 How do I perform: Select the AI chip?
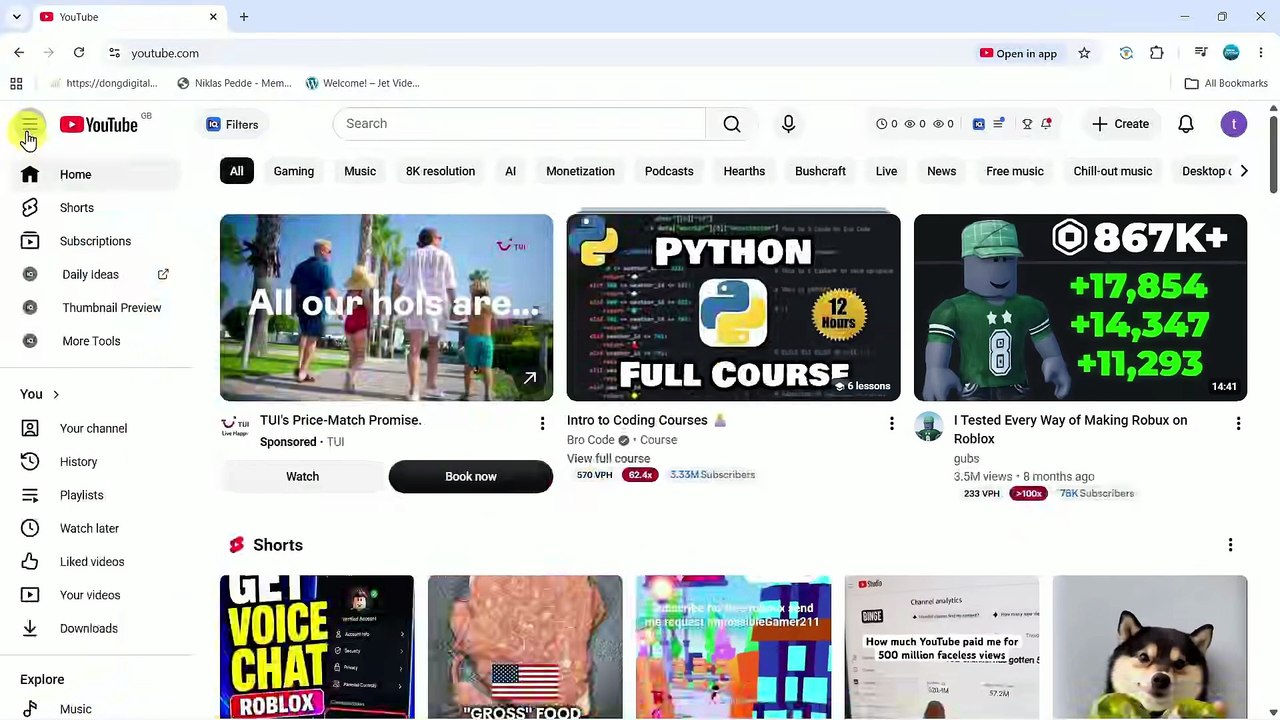coord(510,171)
